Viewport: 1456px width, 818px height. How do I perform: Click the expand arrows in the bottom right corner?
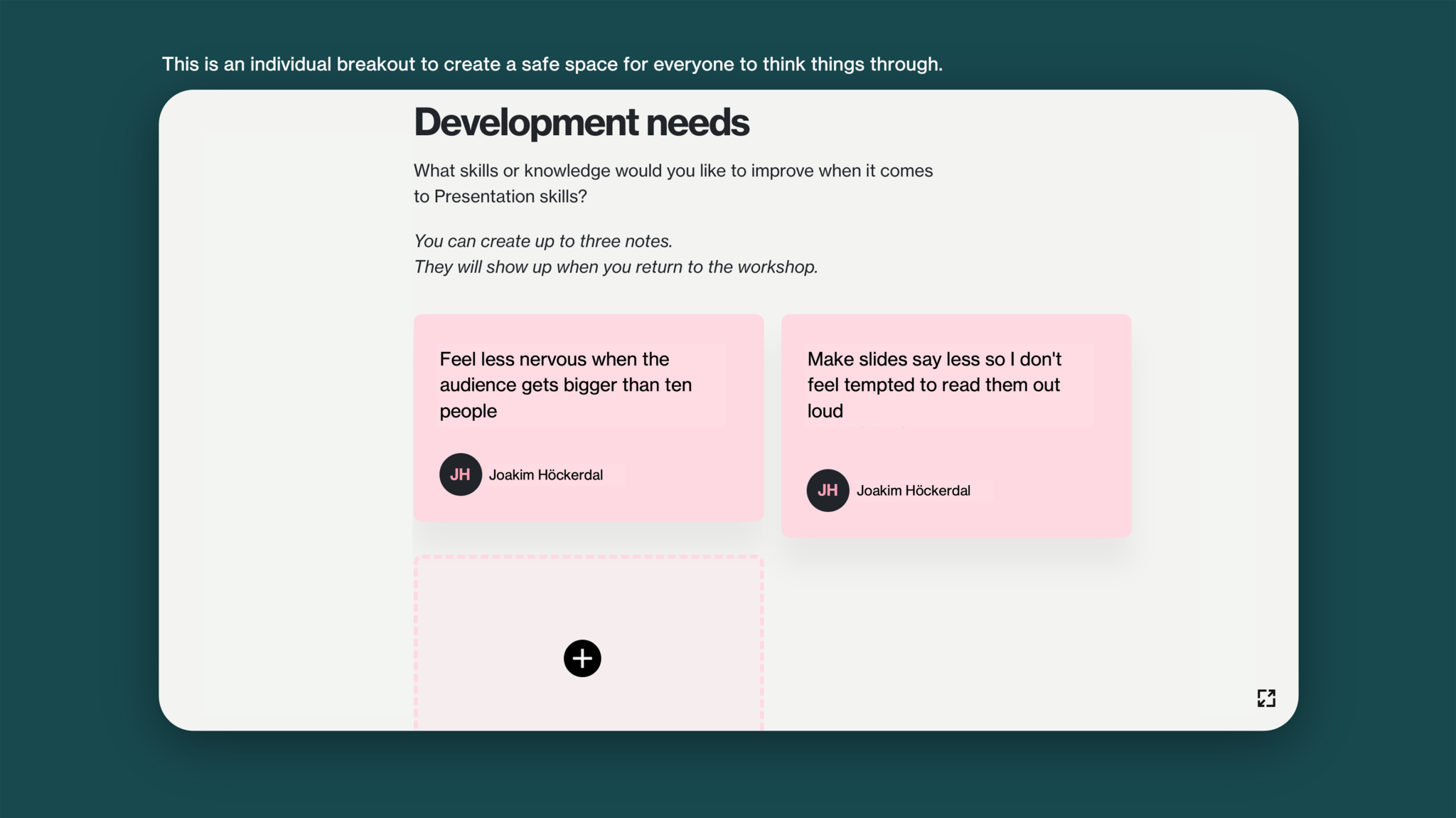pos(1265,699)
